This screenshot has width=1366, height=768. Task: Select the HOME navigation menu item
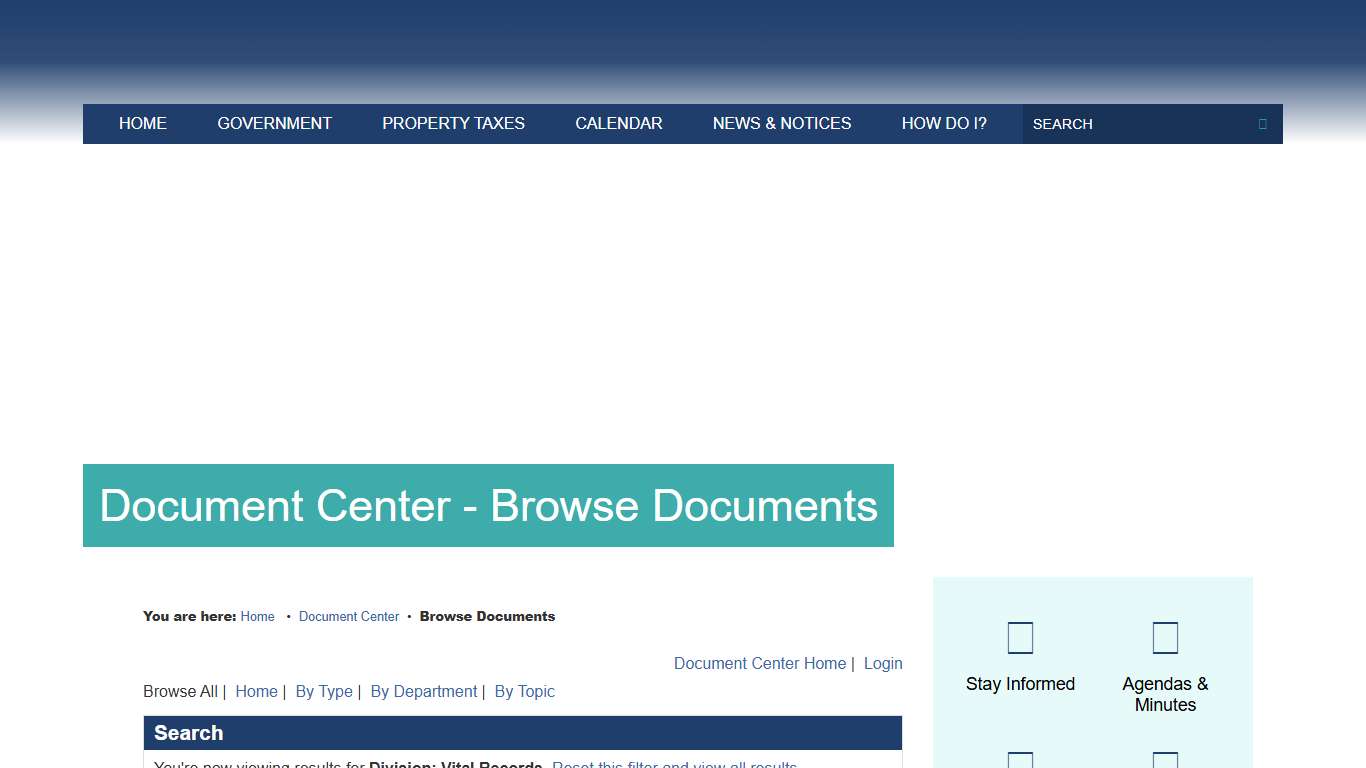[x=142, y=123]
